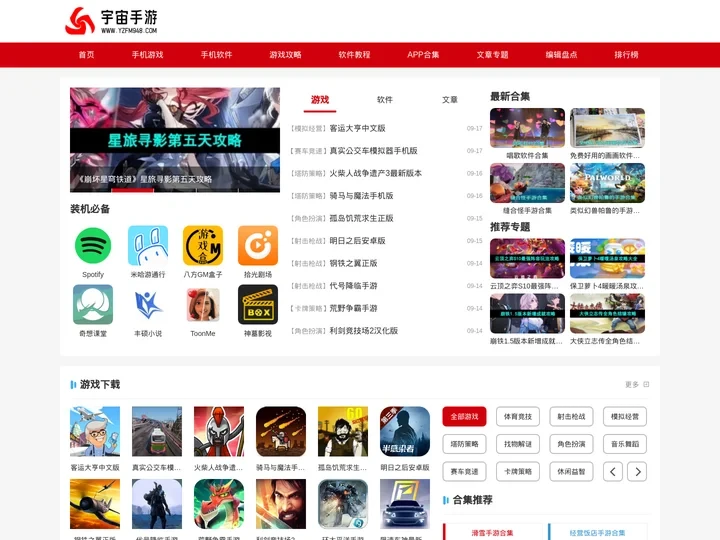The image size is (720, 540).
Task: Select the 赛车竞速 category button
Action: (x=464, y=472)
